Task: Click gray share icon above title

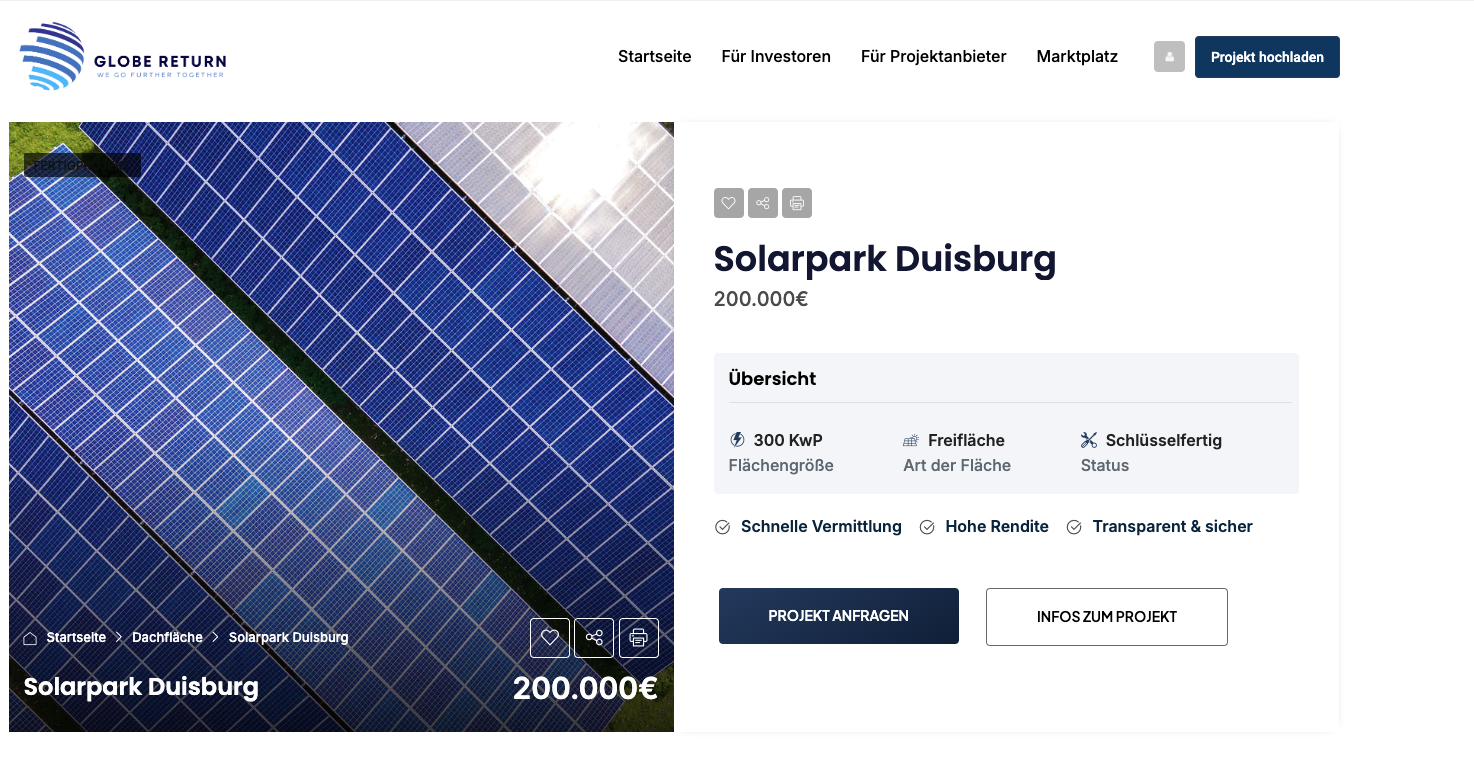Action: 763,203
